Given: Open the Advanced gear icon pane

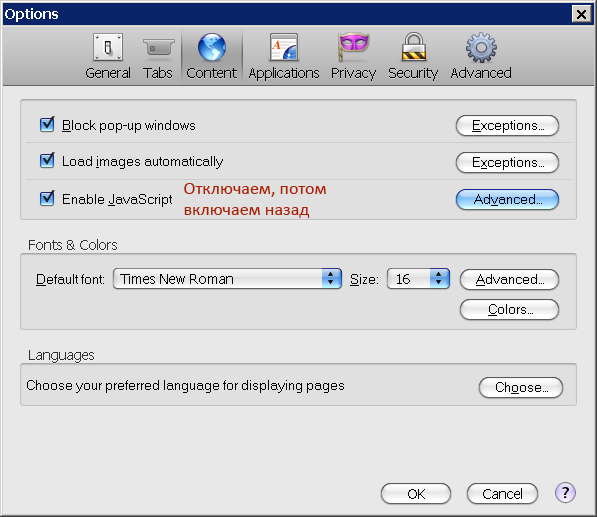Looking at the screenshot, I should [x=481, y=48].
